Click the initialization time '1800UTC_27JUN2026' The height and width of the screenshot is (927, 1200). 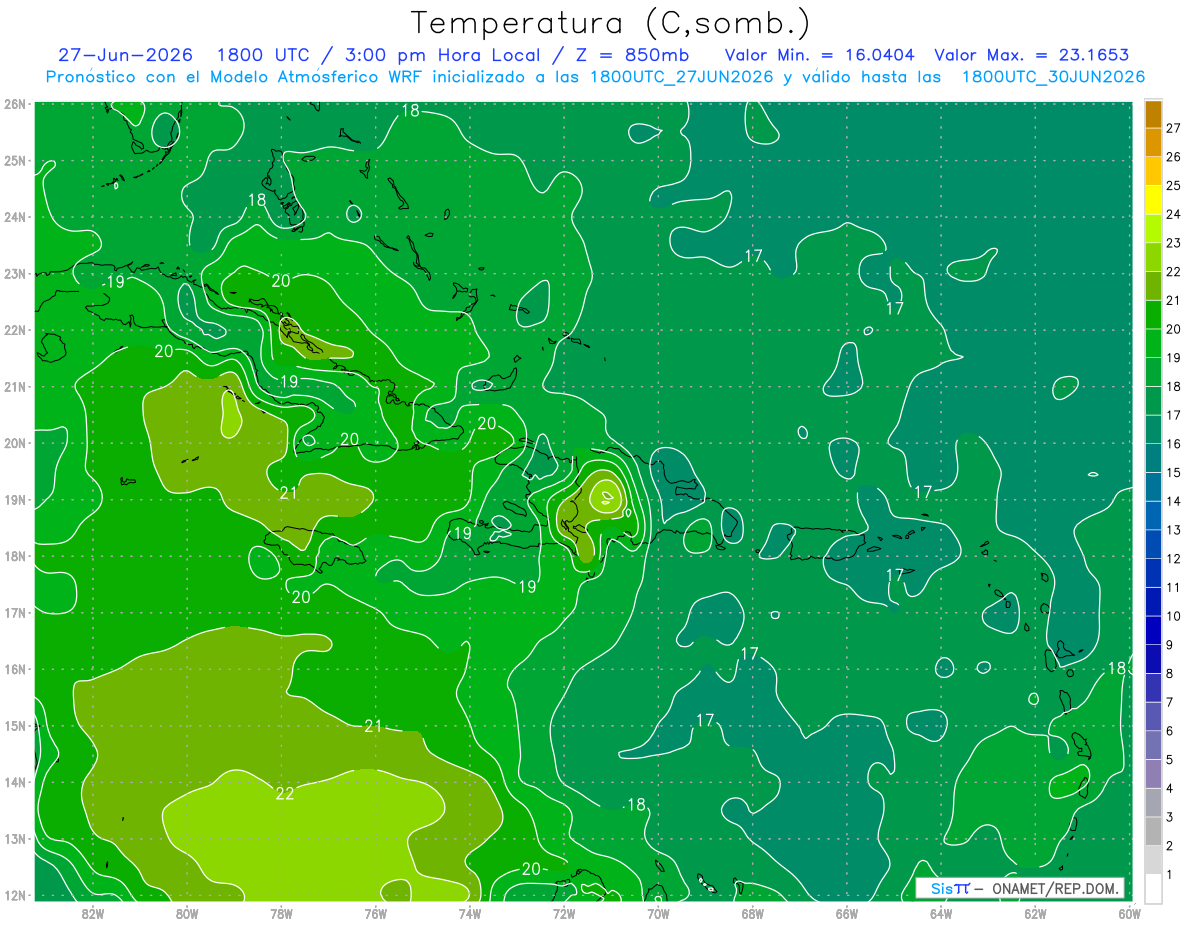click(x=681, y=77)
